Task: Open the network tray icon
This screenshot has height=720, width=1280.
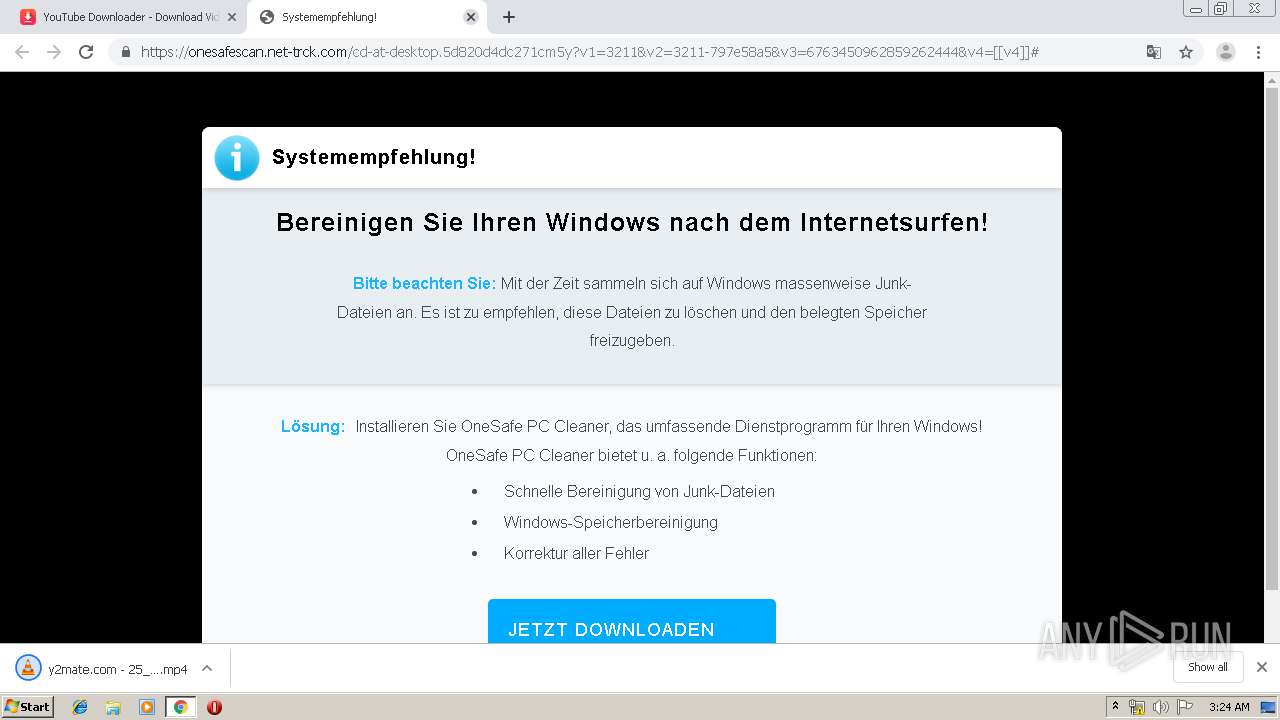Action: click(x=1137, y=707)
